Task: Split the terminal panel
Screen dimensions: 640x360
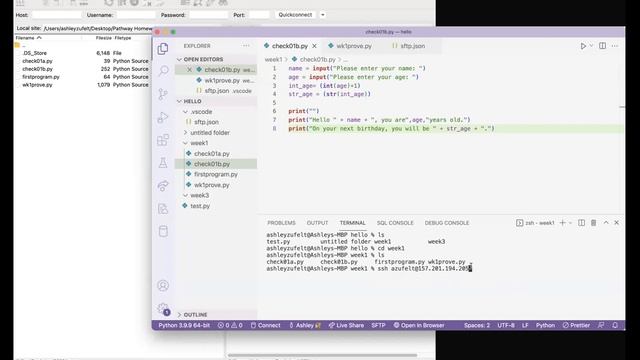Action: (x=582, y=222)
